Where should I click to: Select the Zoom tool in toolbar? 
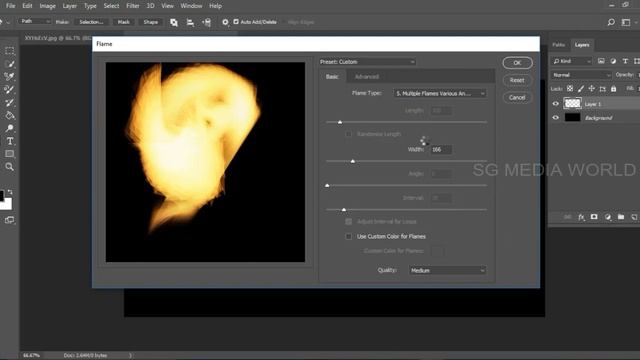tap(9, 167)
